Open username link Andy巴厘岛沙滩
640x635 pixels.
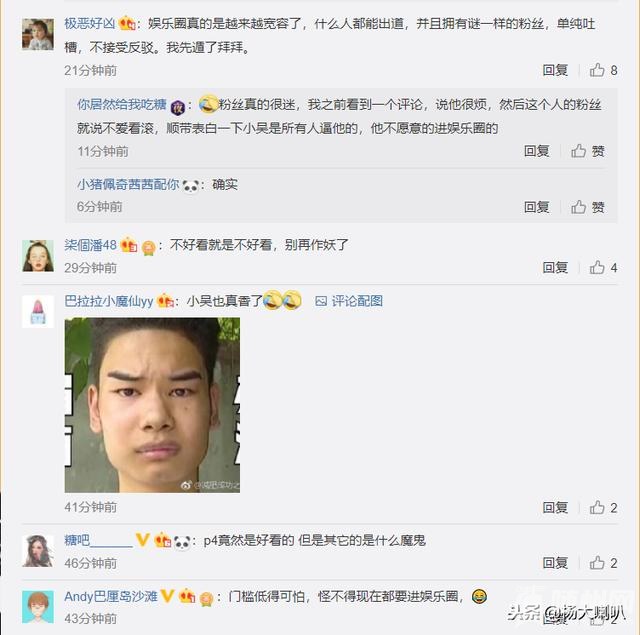[x=111, y=596]
